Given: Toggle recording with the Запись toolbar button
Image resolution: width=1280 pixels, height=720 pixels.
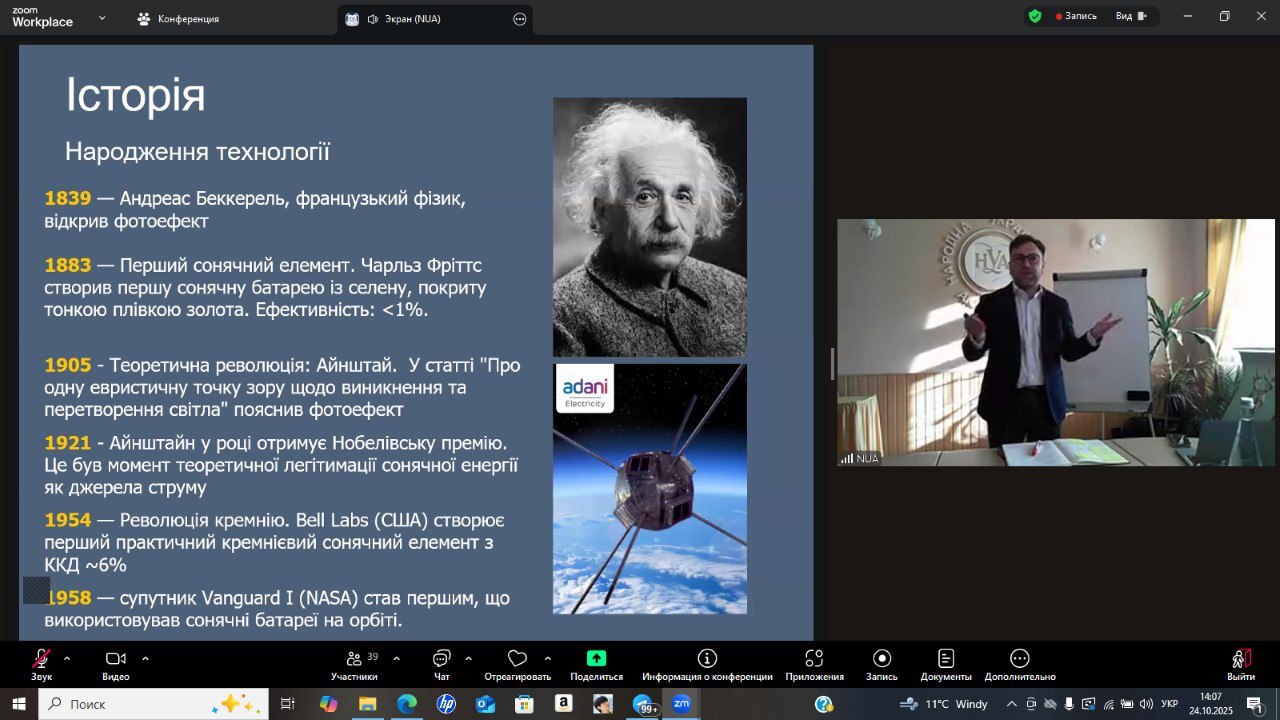Looking at the screenshot, I should pyautogui.click(x=881, y=659).
